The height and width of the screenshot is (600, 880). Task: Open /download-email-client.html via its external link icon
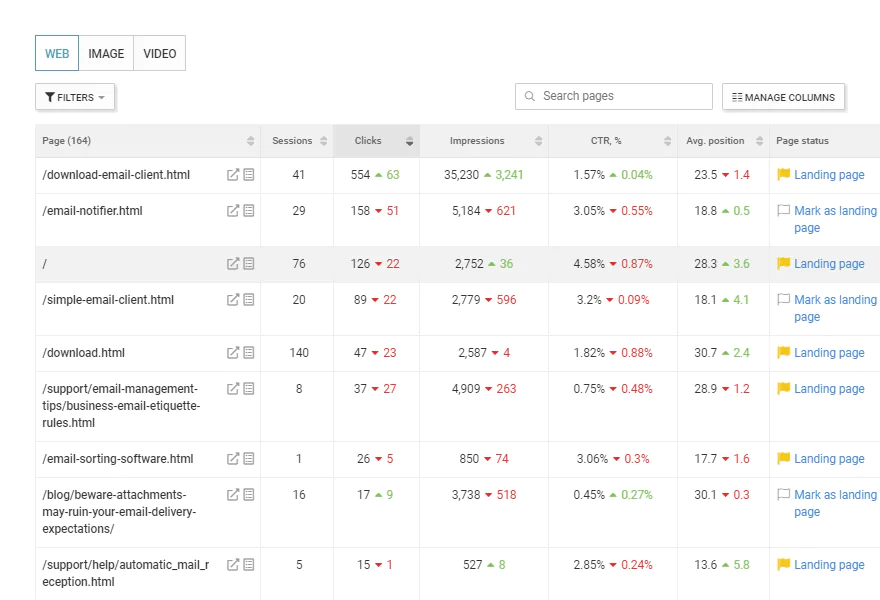coord(233,175)
